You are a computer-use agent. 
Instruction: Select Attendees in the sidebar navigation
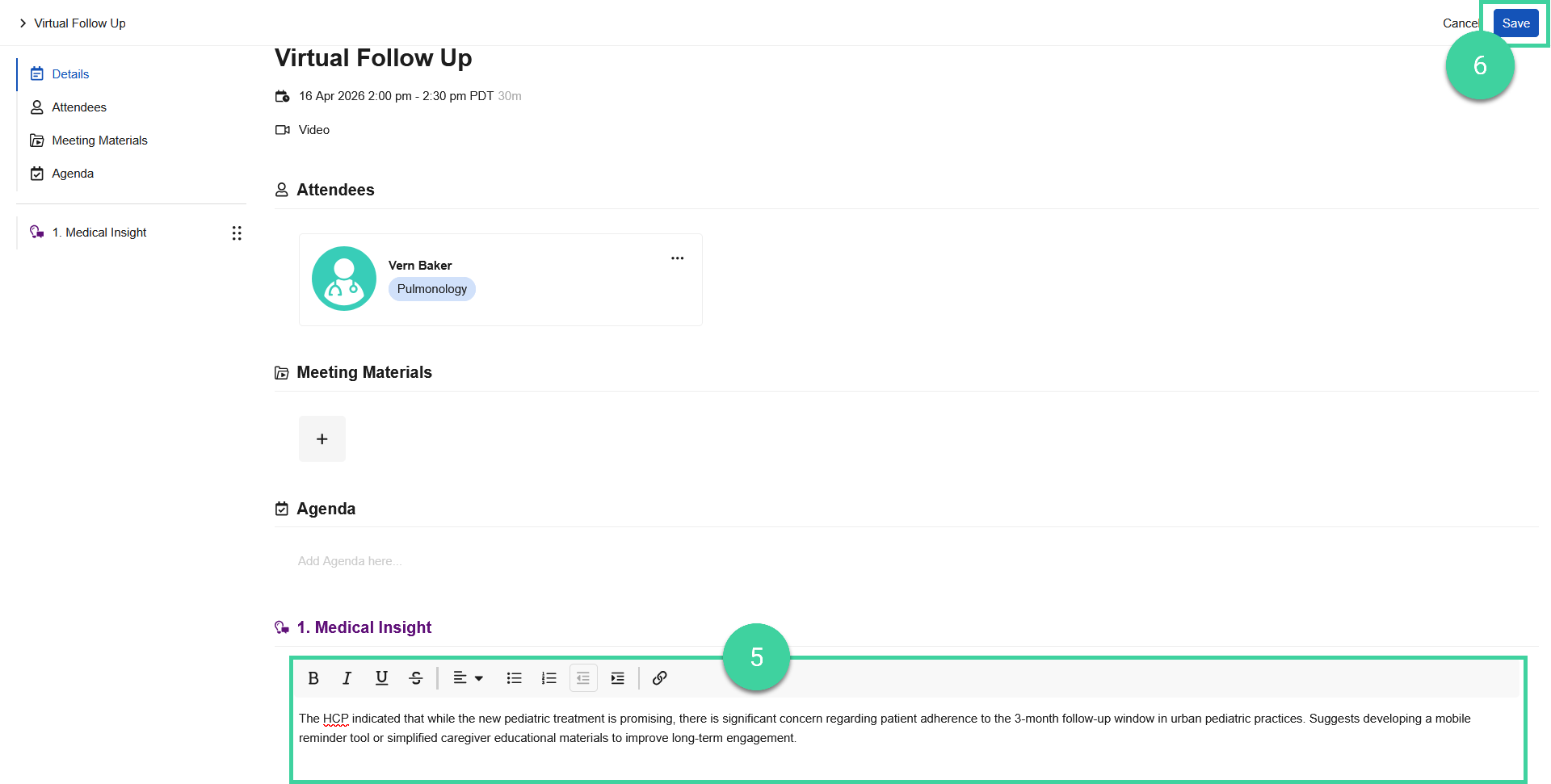78,107
